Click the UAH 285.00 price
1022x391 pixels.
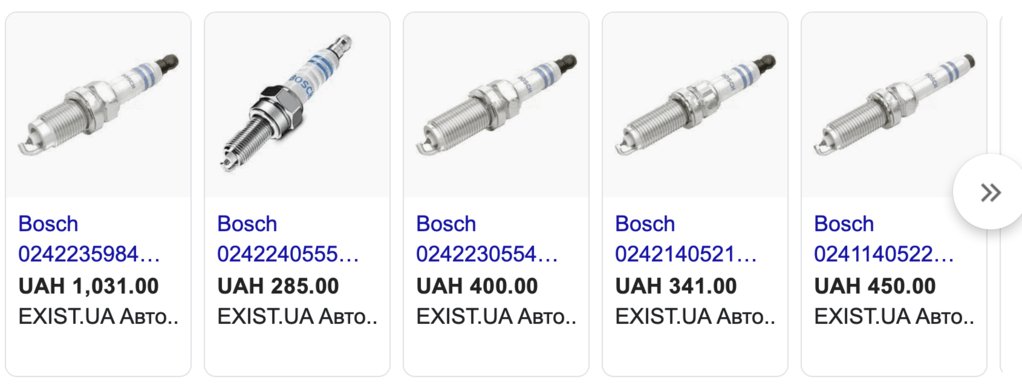(278, 286)
